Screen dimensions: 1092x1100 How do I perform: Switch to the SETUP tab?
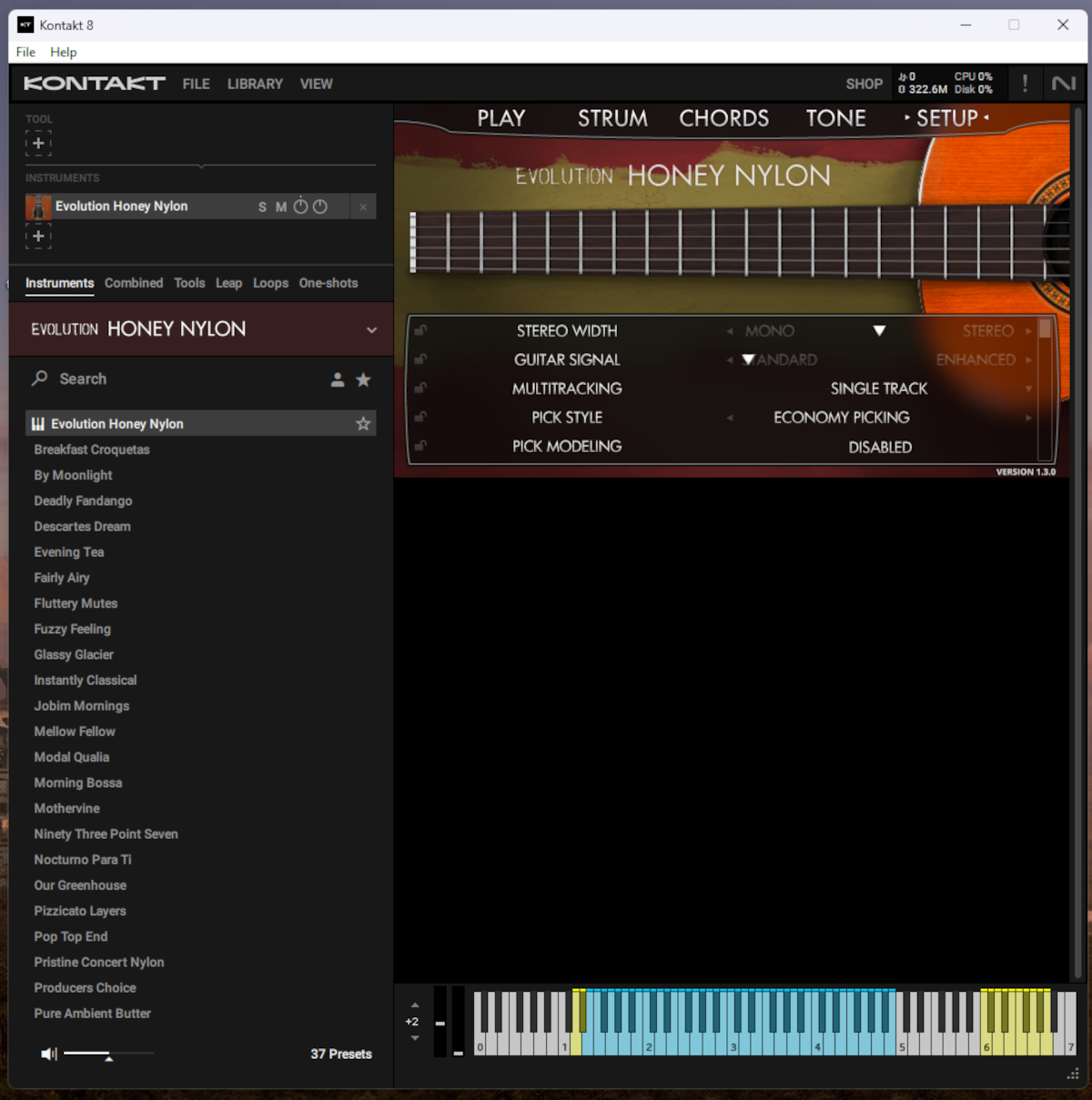[947, 118]
